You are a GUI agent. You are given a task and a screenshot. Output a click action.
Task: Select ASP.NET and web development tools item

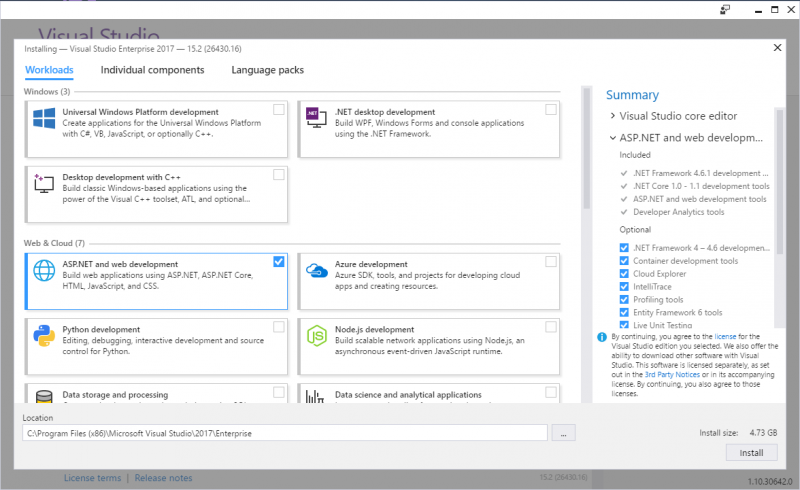[x=699, y=199]
